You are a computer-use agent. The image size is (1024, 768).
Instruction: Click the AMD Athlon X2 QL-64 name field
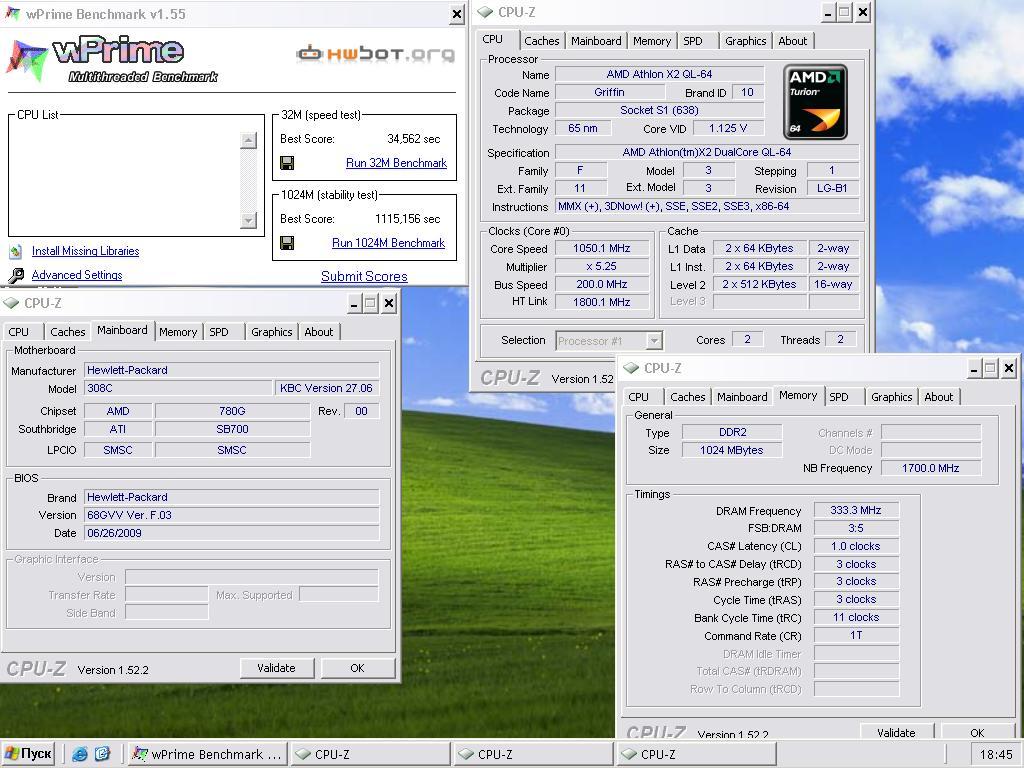(659, 74)
